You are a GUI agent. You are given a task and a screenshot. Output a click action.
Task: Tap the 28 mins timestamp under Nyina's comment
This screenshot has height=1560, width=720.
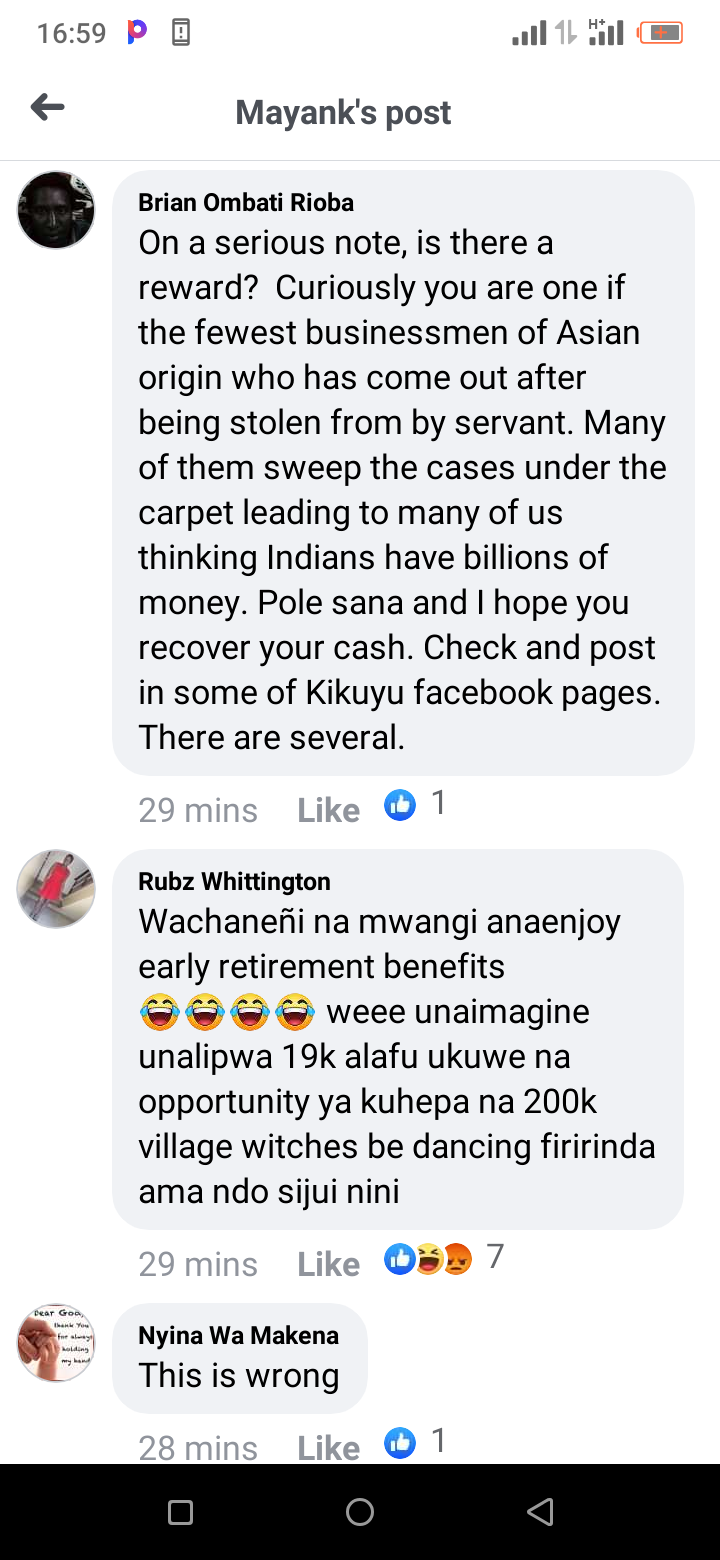pyautogui.click(x=198, y=1447)
